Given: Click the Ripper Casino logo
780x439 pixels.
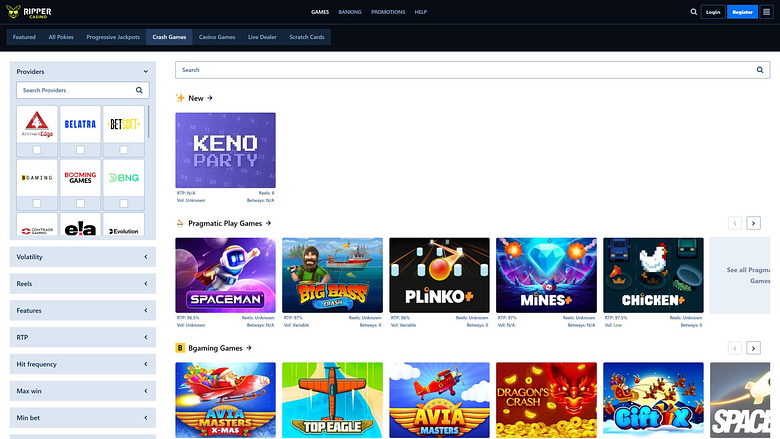Looking at the screenshot, I should [x=28, y=12].
